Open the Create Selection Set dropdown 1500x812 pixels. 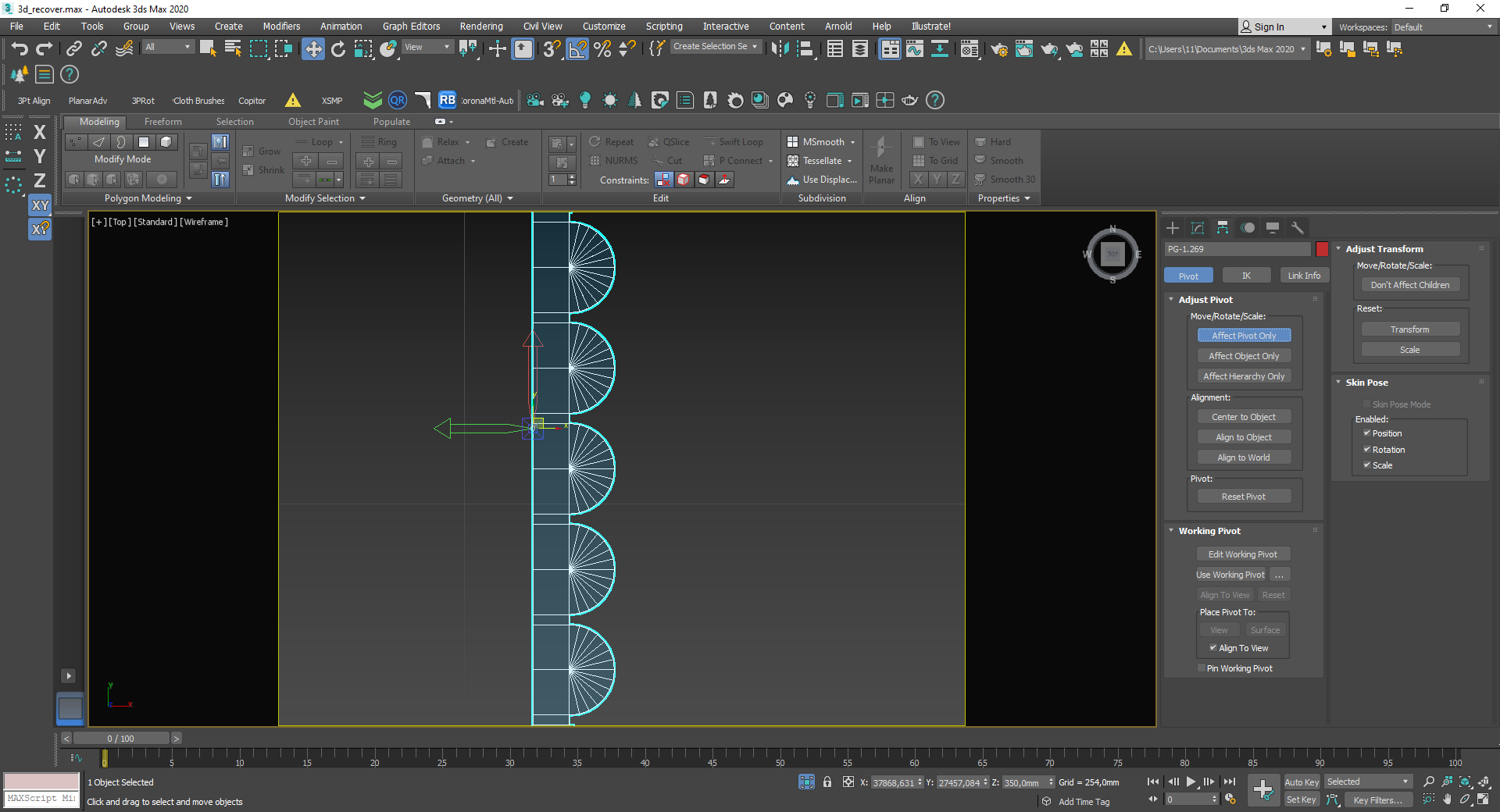coord(715,47)
